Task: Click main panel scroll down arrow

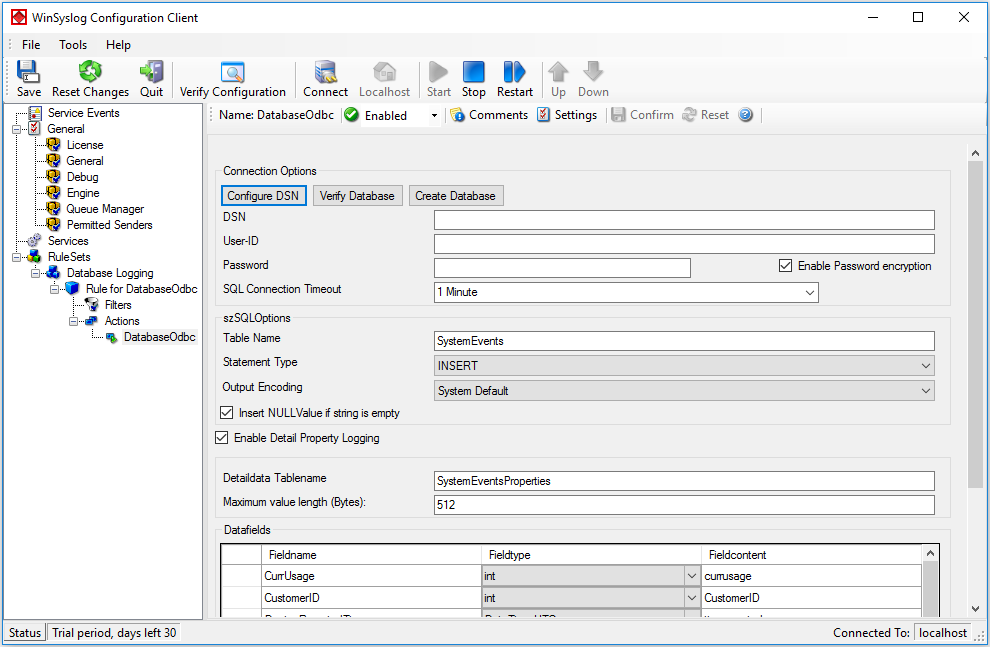Action: [x=975, y=609]
